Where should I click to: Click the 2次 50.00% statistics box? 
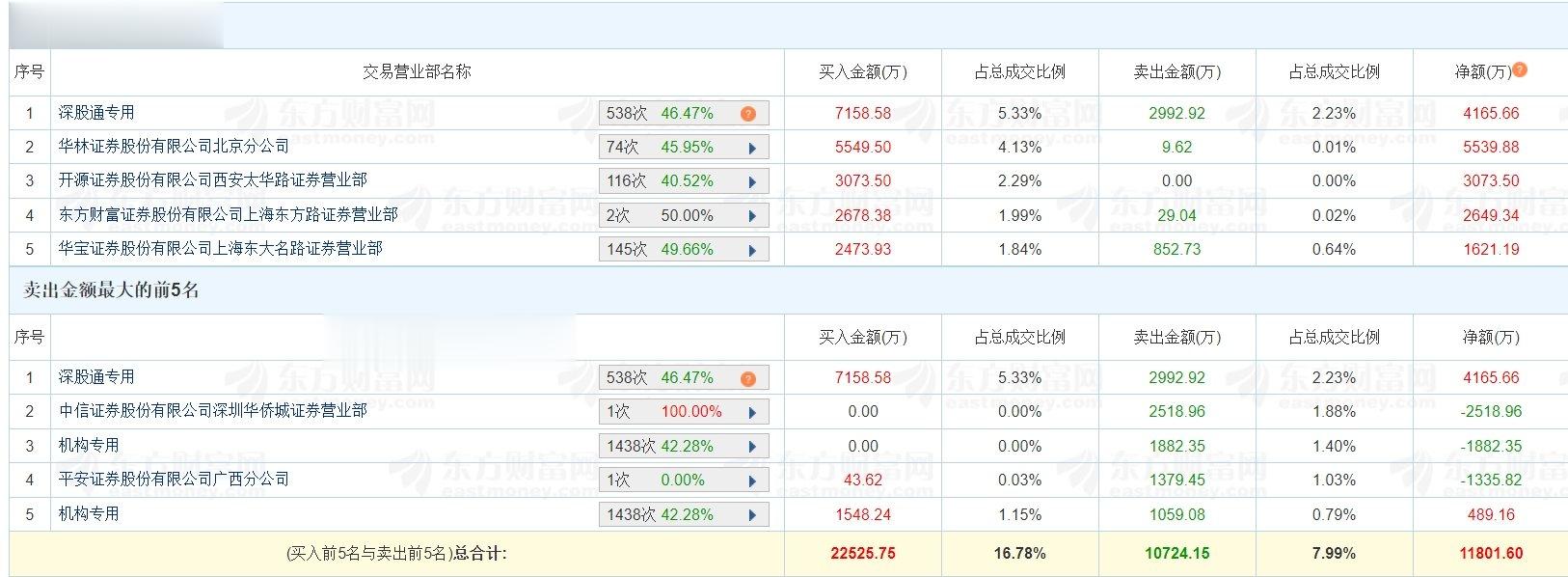click(x=684, y=216)
